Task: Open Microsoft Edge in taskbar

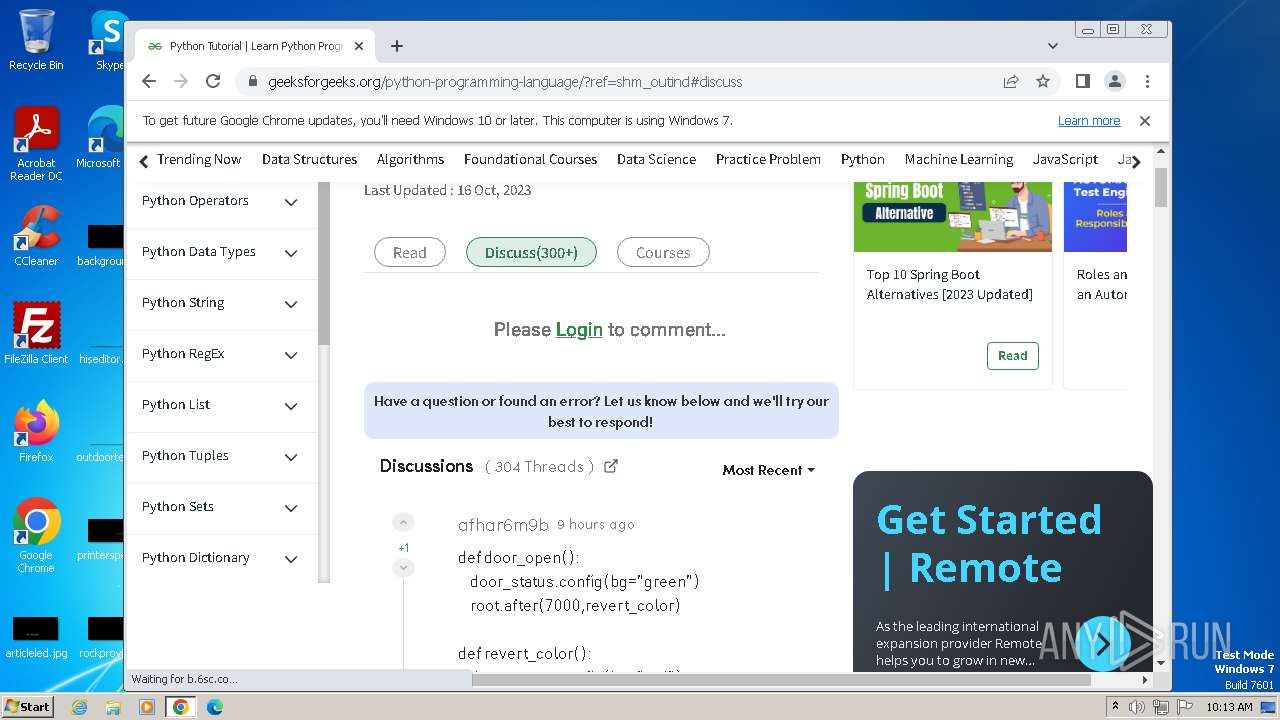Action: (x=214, y=707)
